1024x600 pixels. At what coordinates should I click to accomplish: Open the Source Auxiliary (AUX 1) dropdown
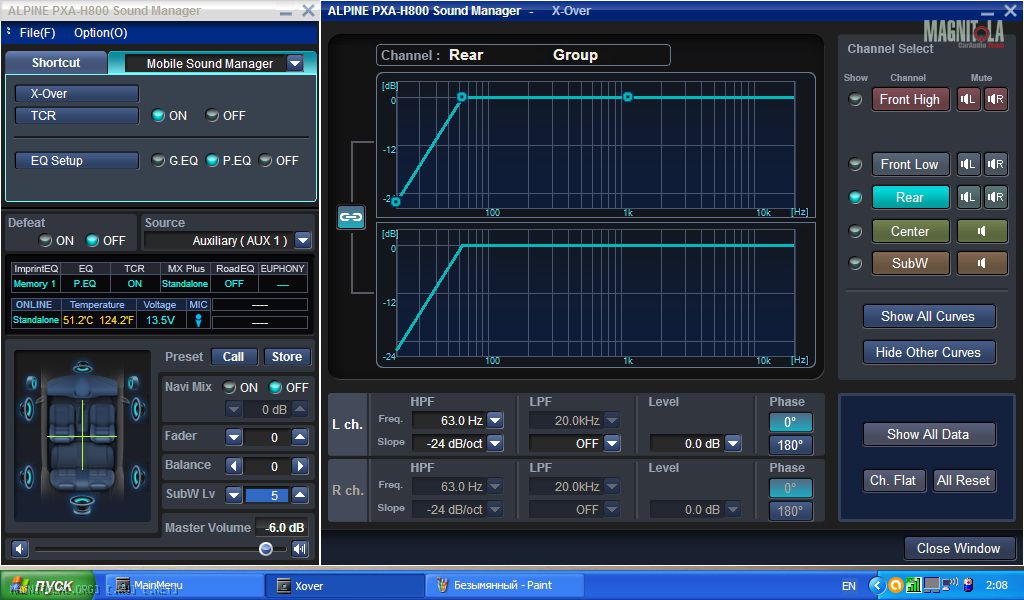pos(303,240)
